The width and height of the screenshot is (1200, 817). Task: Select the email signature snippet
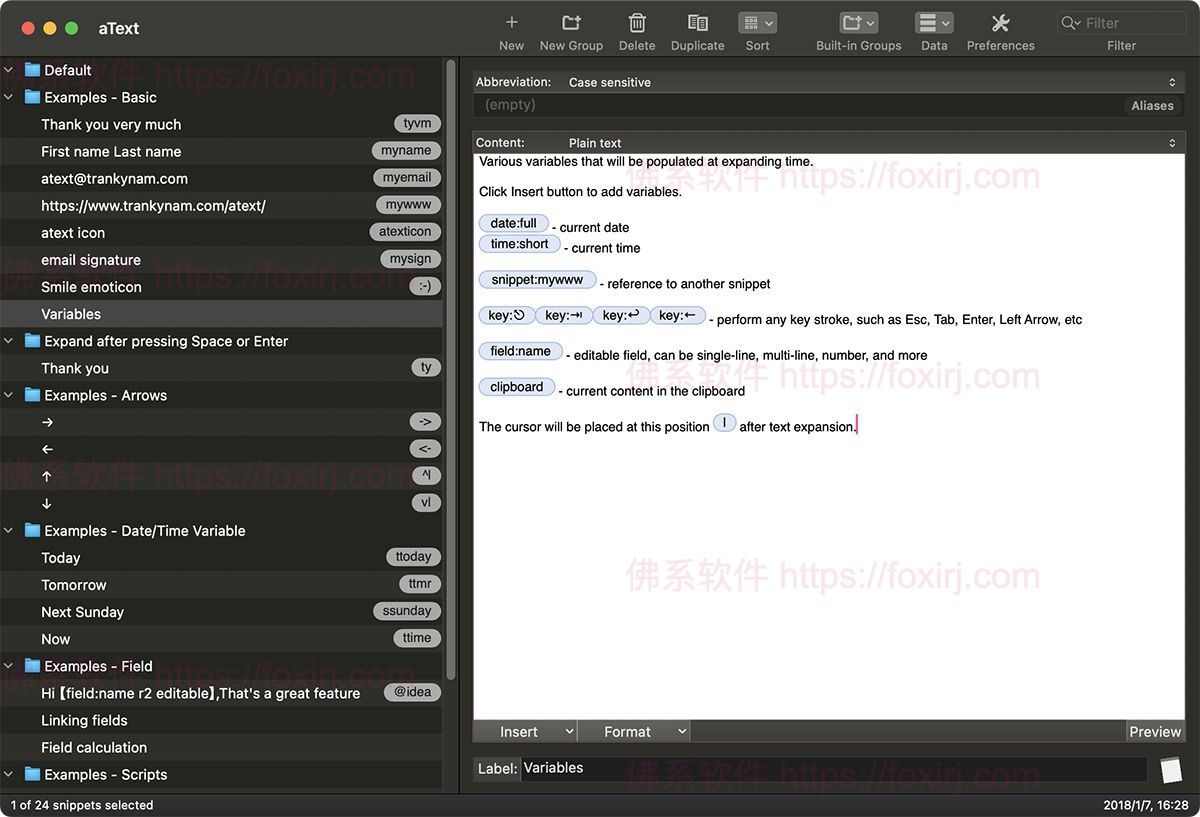(x=91, y=260)
